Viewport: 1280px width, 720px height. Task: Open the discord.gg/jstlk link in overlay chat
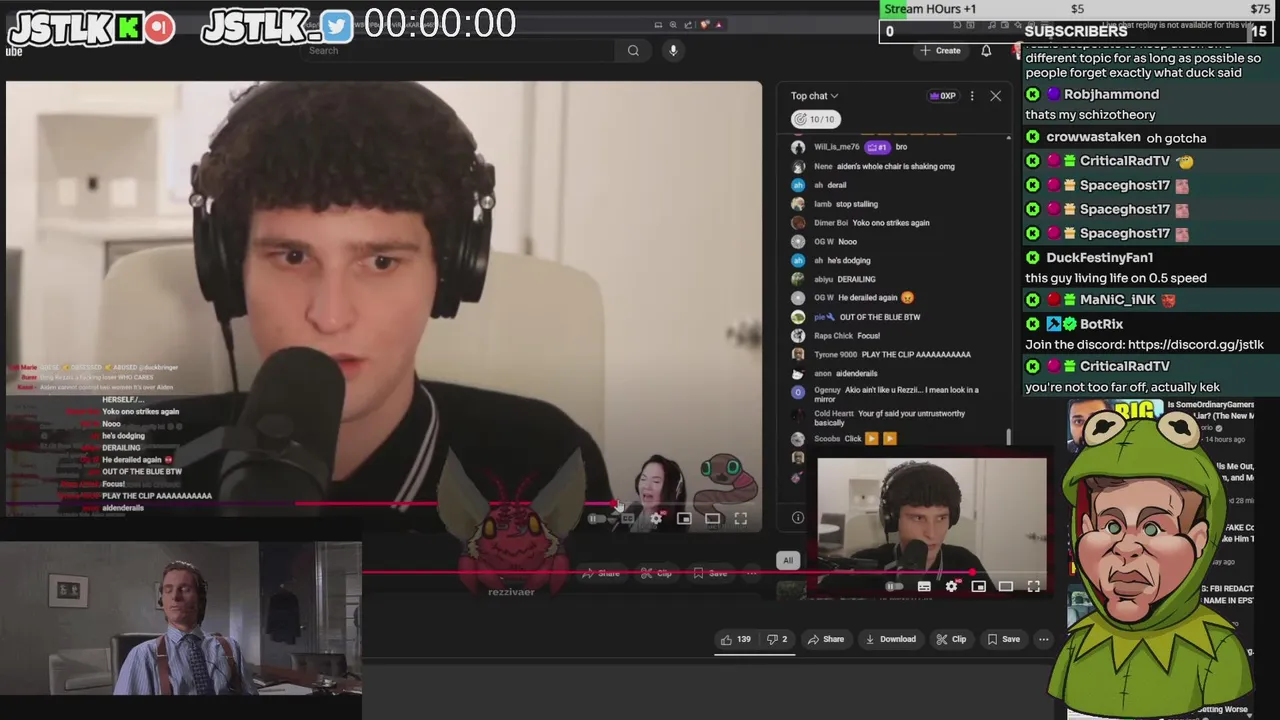[1195, 344]
